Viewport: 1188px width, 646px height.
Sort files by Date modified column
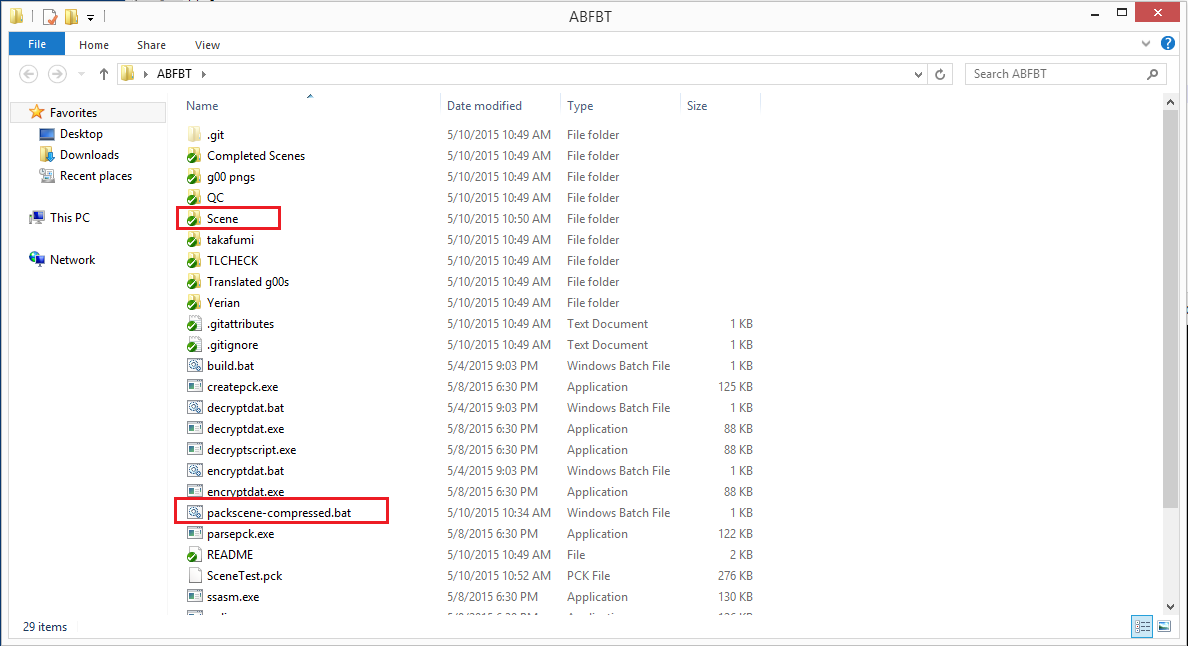[x=484, y=106]
